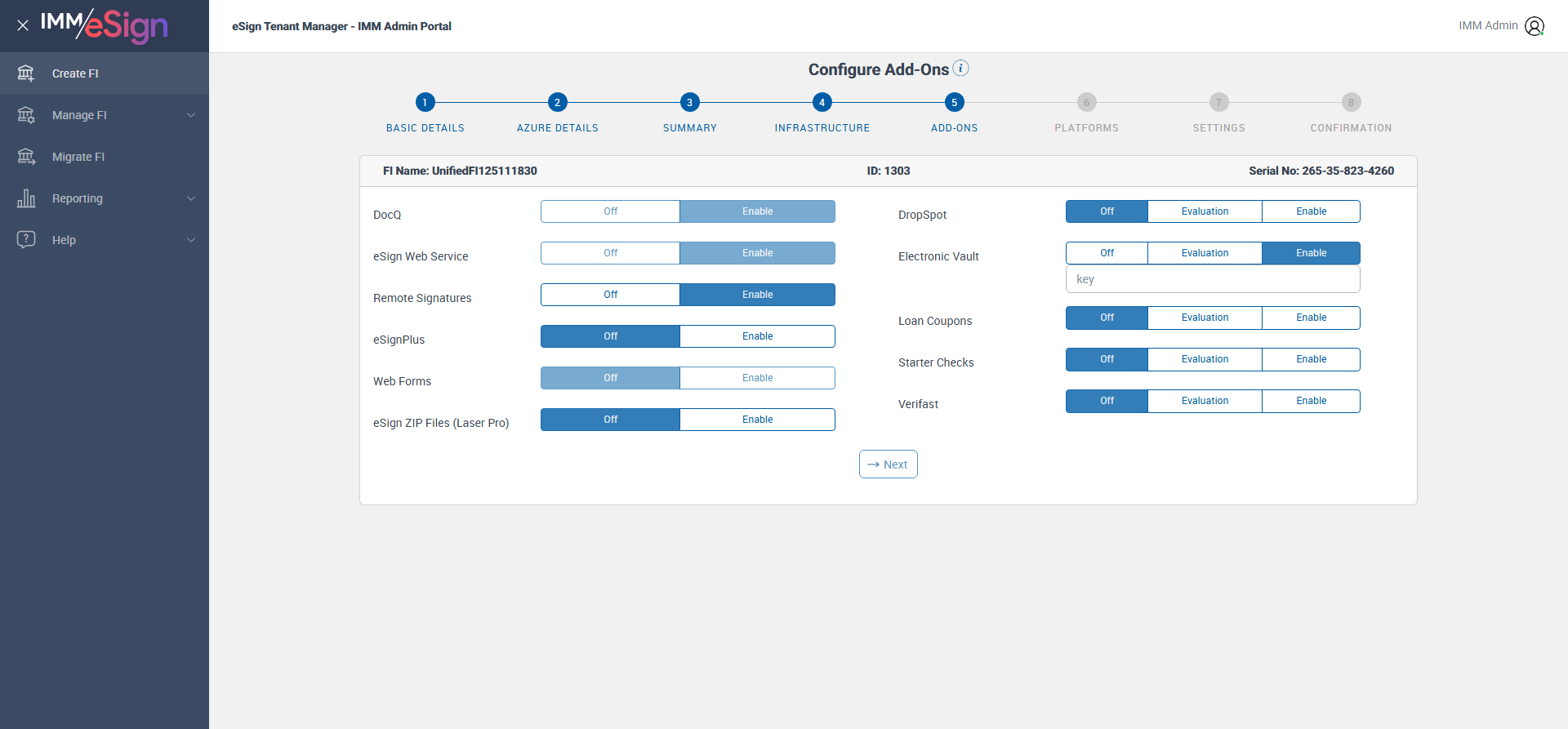The height and width of the screenshot is (729, 1568).
Task: Click the 'ID: 1303' text
Action: 889,171
